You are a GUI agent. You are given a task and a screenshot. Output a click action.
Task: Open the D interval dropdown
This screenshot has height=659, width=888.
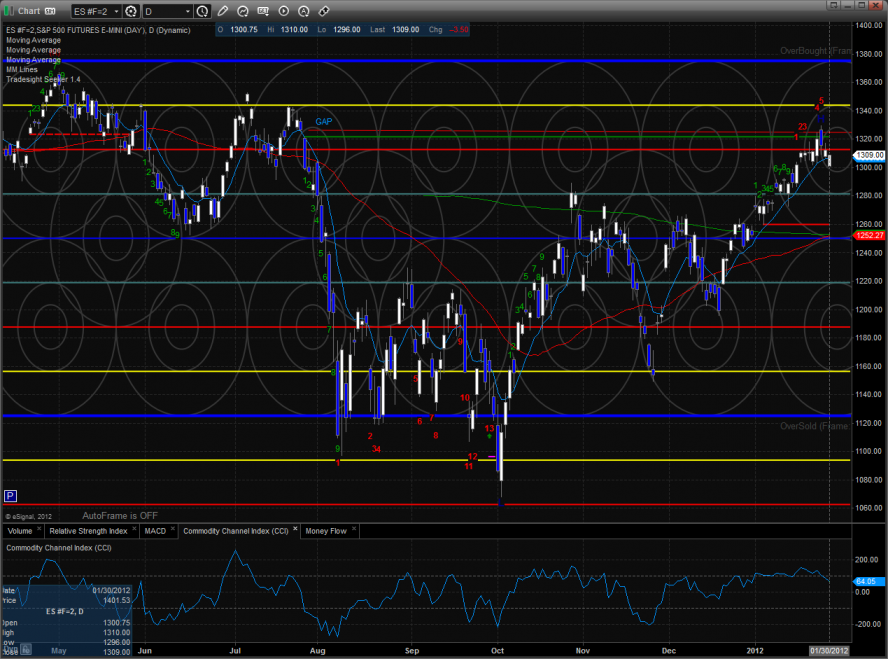pyautogui.click(x=168, y=11)
